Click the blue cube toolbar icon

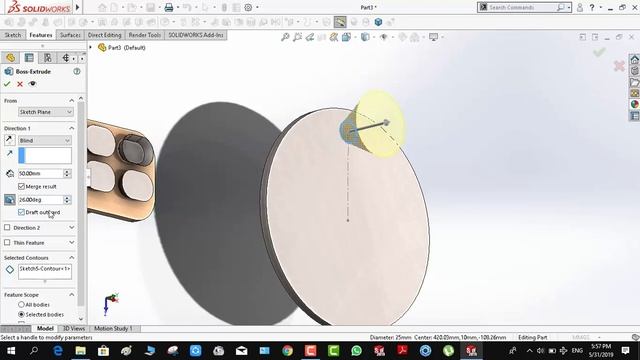(378, 22)
